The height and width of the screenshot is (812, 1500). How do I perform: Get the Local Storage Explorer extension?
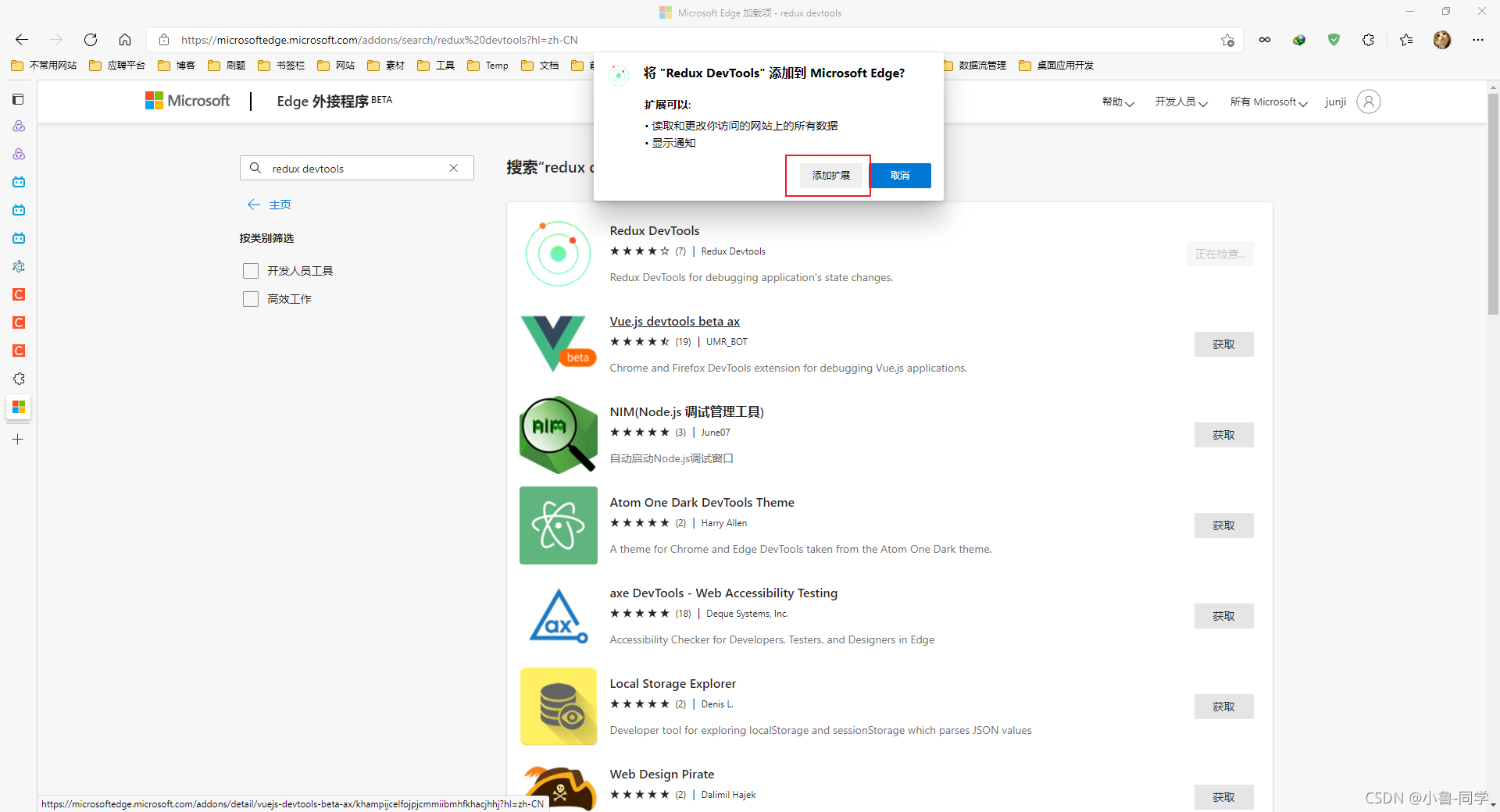1223,707
